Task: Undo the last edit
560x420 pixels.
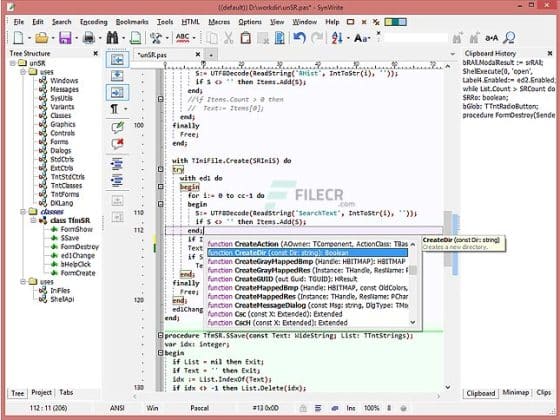Action: tap(299, 38)
